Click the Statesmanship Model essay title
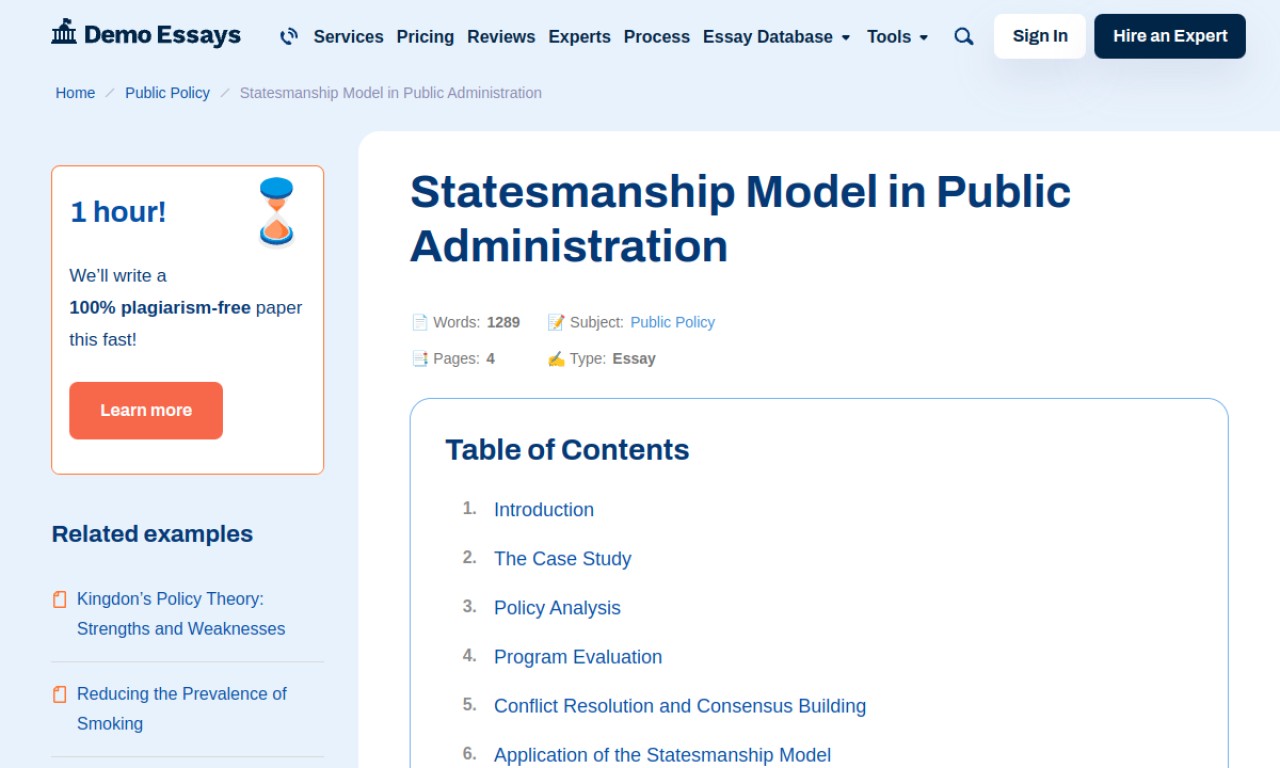This screenshot has height=768, width=1280. coord(740,219)
